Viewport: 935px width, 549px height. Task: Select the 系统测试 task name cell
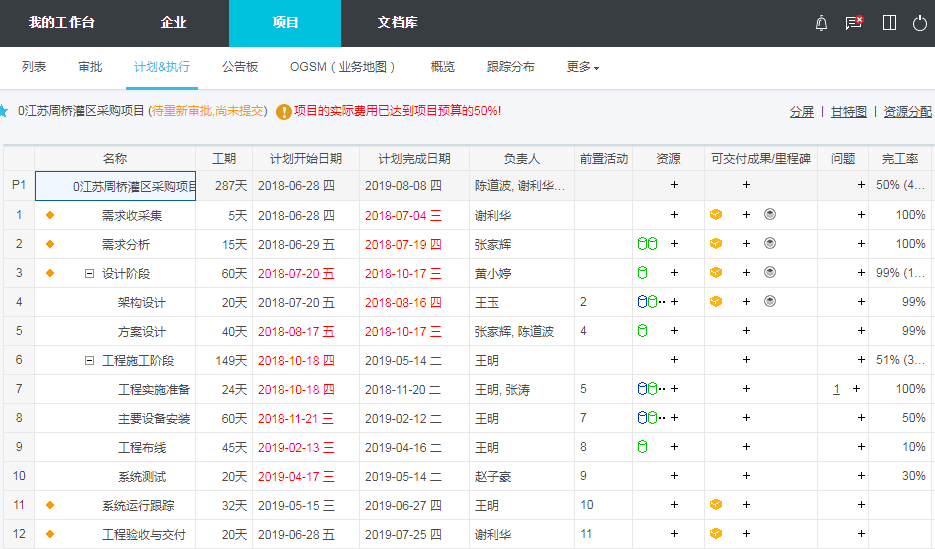(142, 476)
